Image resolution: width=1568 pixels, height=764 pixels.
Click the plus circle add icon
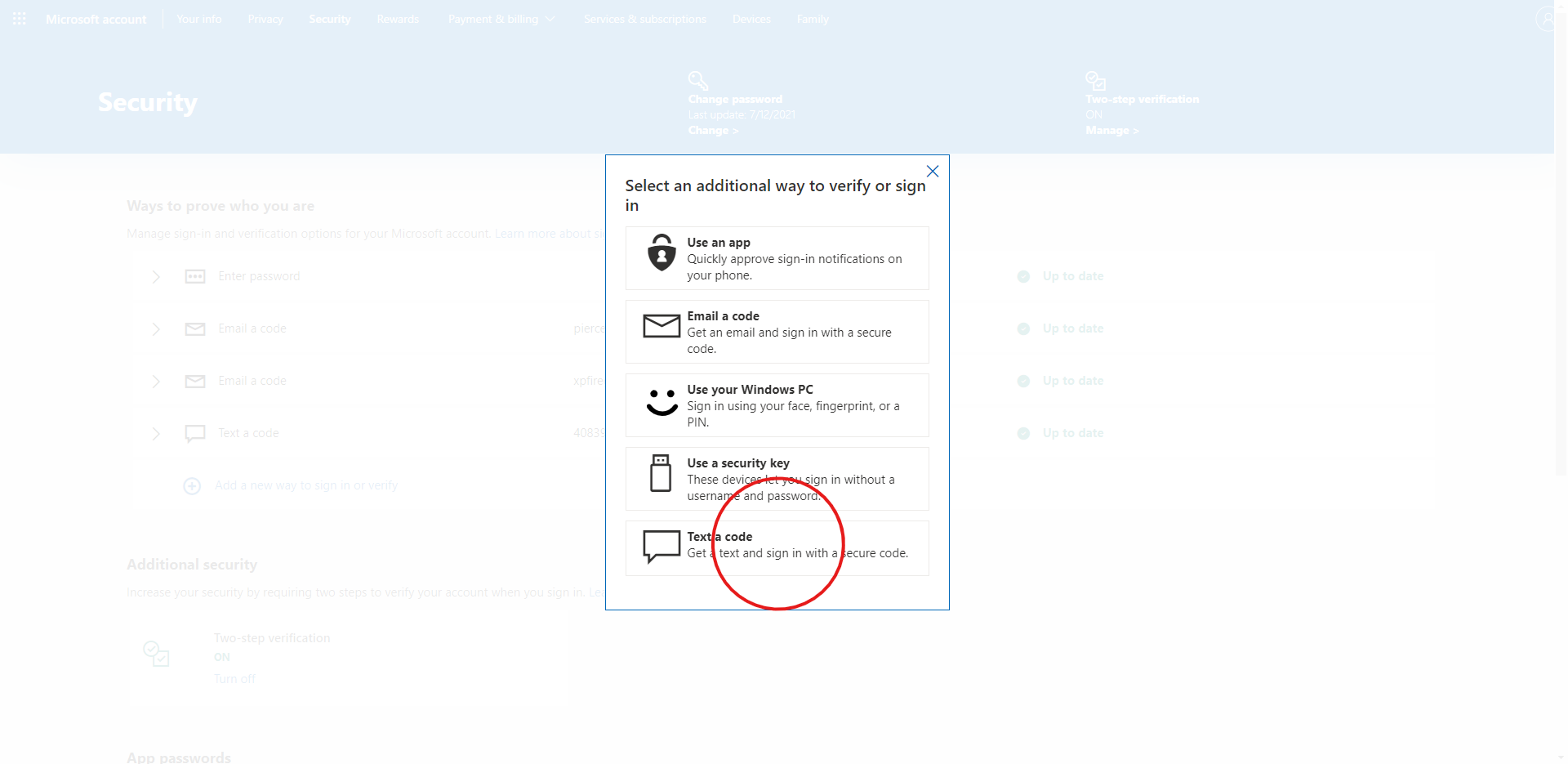[x=192, y=486]
